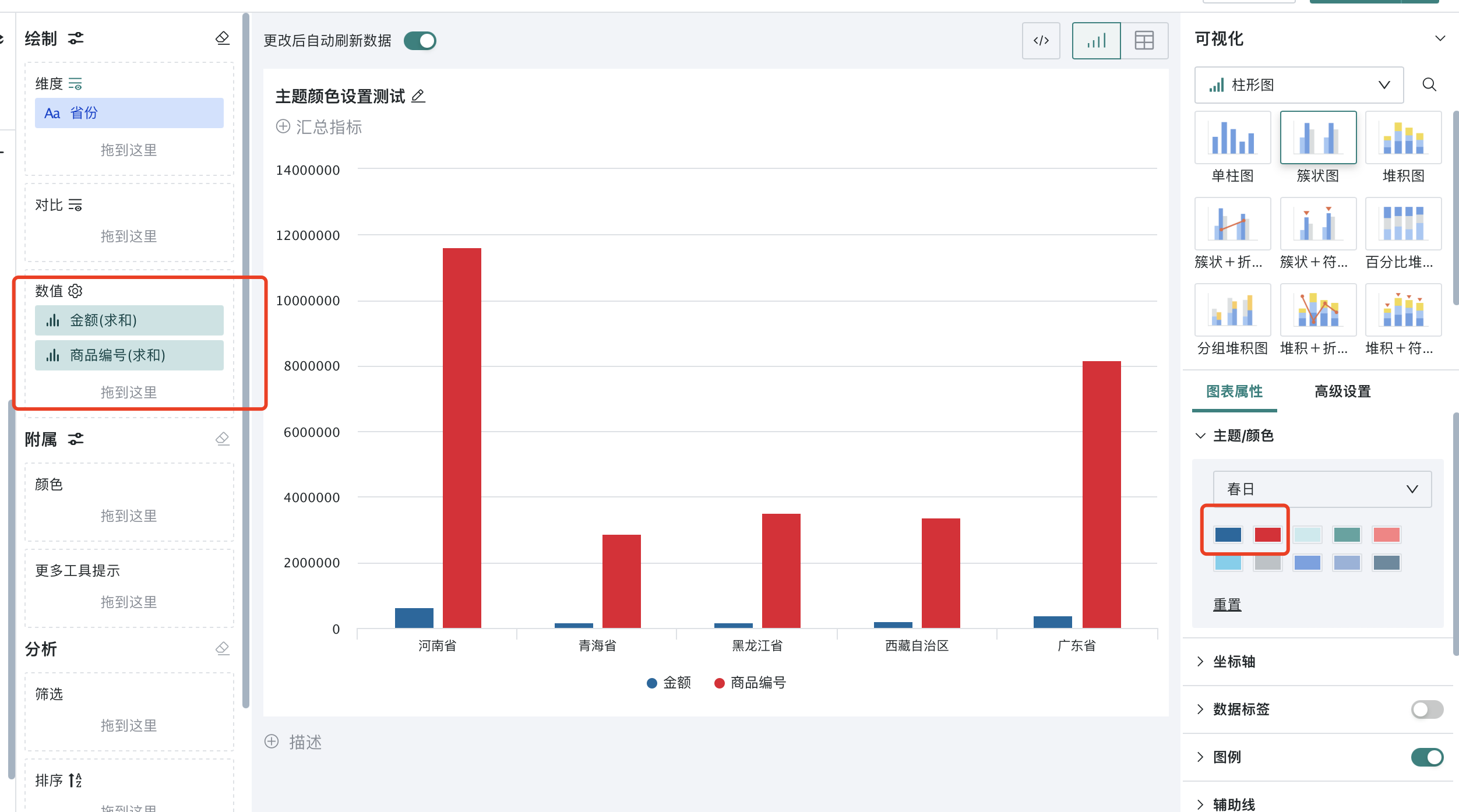Open the 绘制 settings sliders icon

coord(76,38)
